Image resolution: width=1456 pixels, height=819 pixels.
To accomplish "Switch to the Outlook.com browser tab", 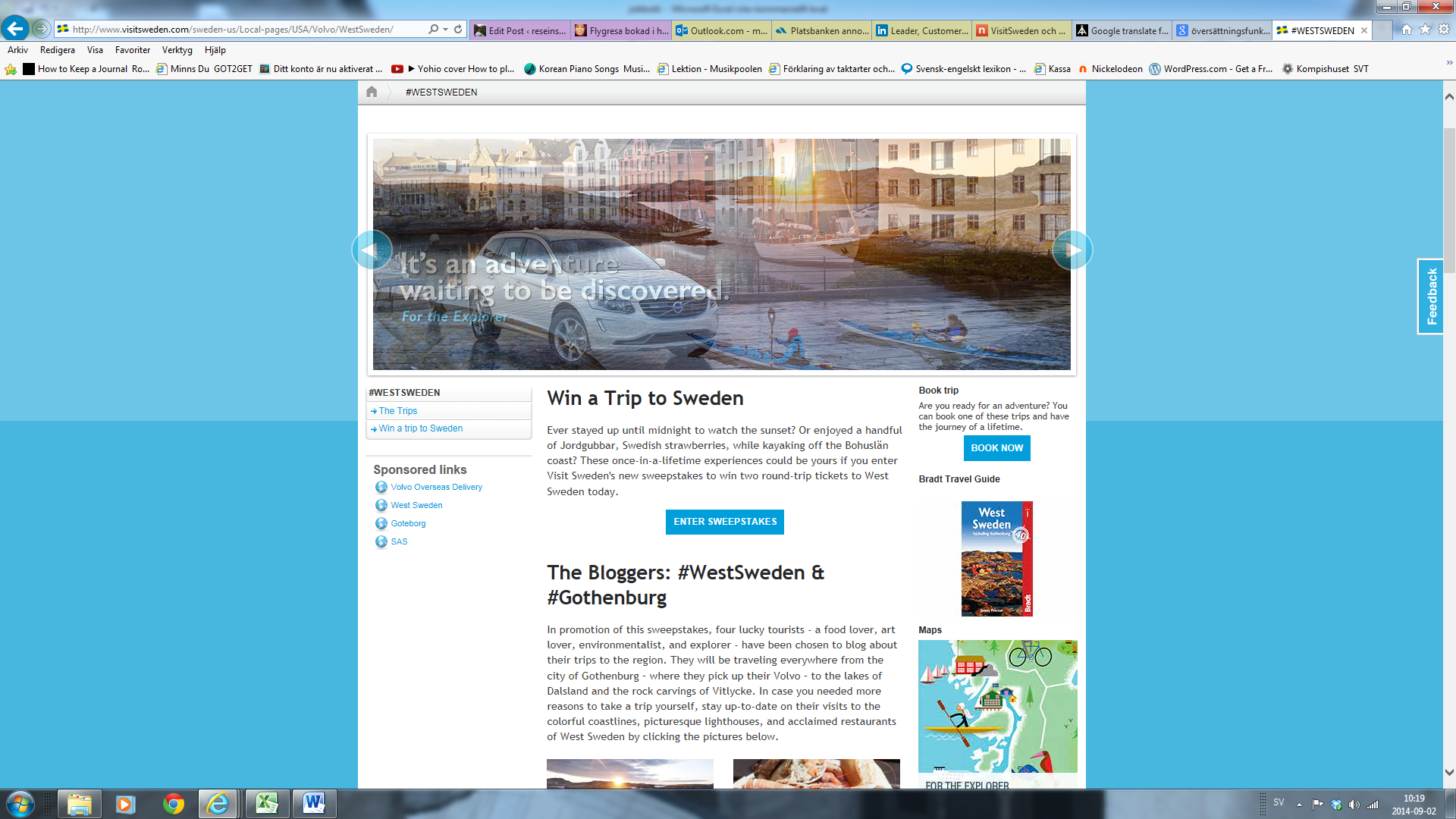I will click(720, 30).
